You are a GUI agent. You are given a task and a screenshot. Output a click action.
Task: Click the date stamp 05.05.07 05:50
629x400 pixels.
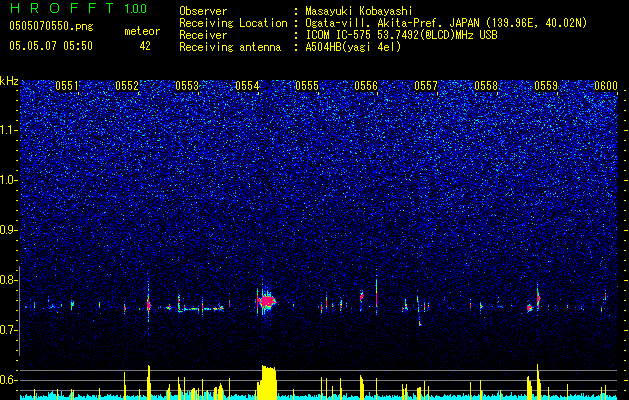click(51, 46)
